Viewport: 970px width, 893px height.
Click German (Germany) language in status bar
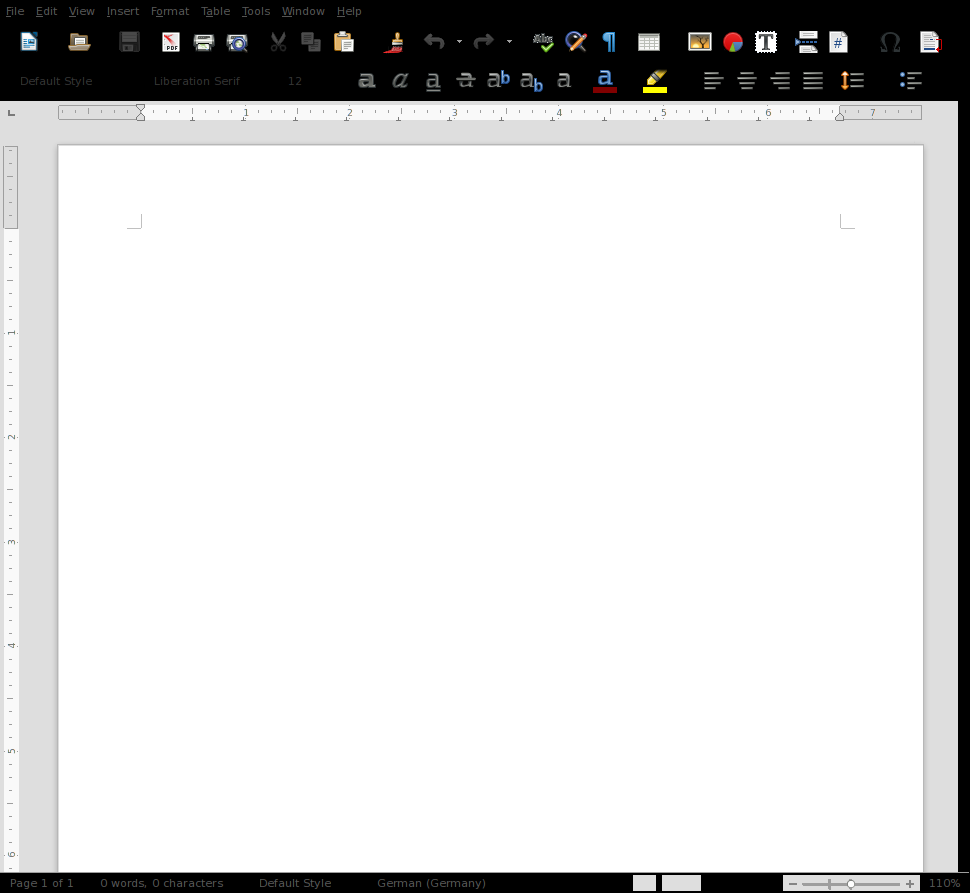coord(431,883)
